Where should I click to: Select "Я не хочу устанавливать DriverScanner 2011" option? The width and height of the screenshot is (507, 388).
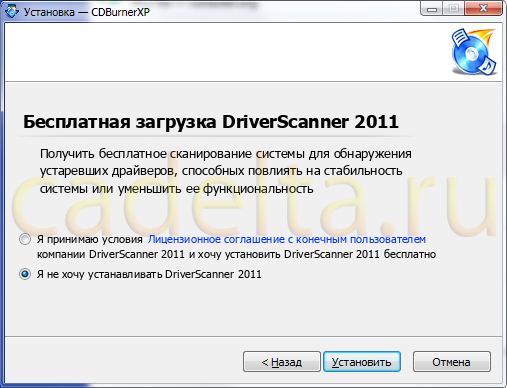click(x=25, y=274)
